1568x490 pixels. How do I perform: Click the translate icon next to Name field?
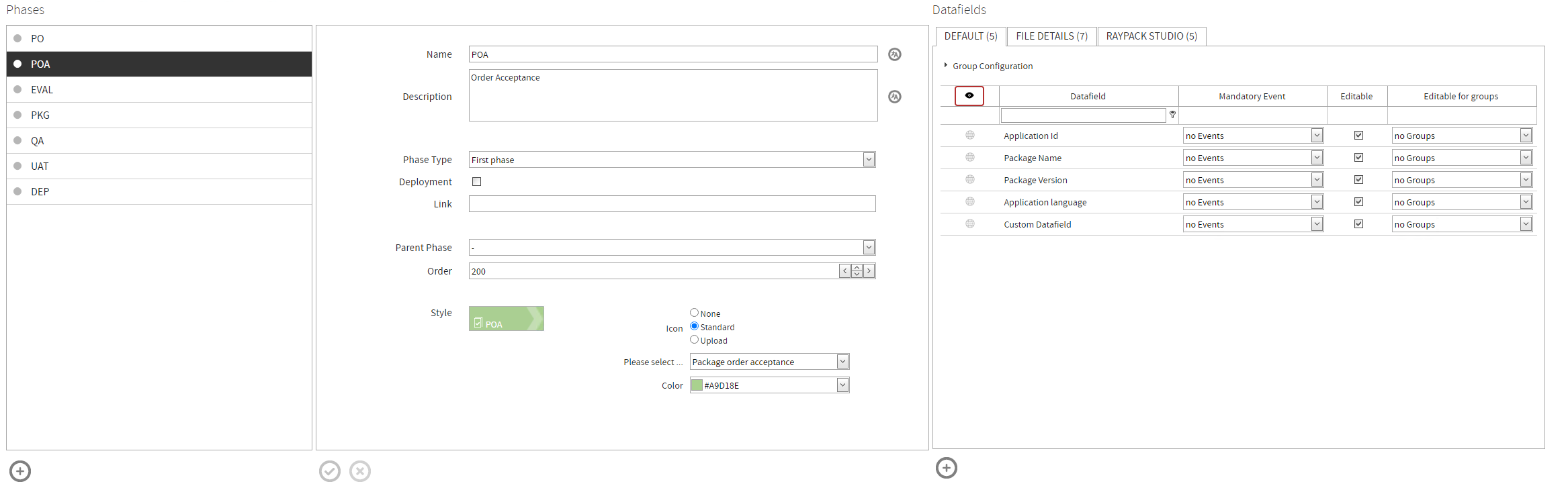894,54
